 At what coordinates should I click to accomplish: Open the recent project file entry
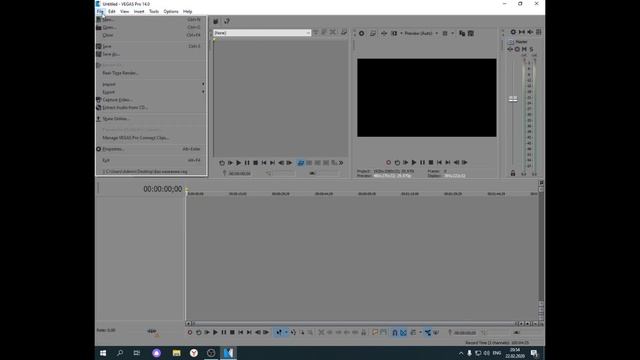point(151,171)
